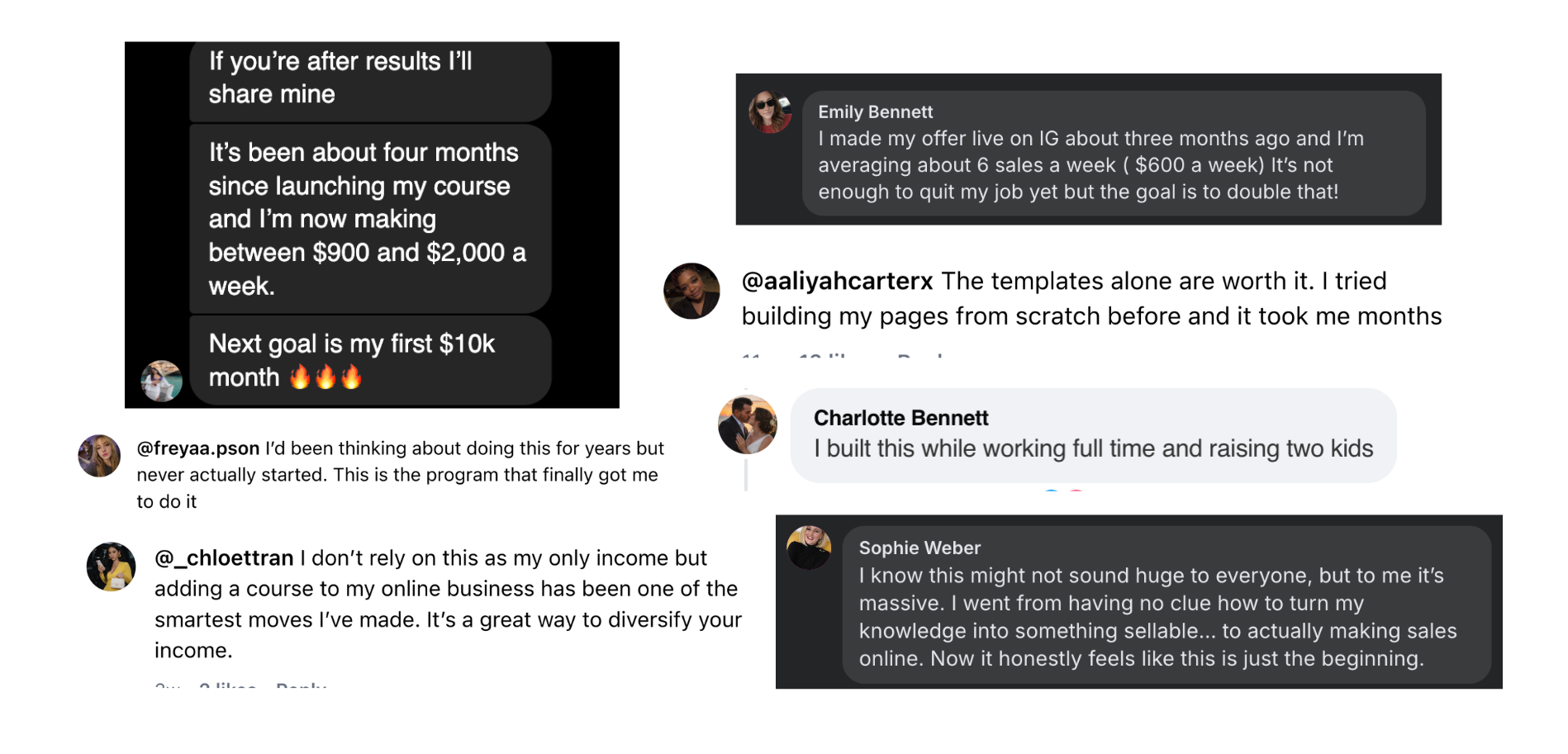Click the @aaliyahcarterx username
This screenshot has height=754, width=1568.
click(x=837, y=282)
